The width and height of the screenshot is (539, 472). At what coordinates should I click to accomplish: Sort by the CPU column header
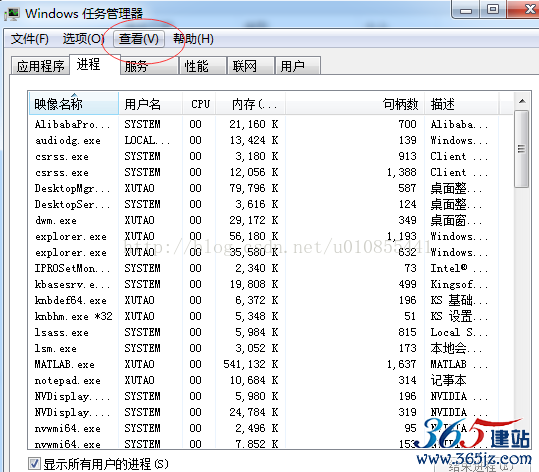click(x=199, y=104)
